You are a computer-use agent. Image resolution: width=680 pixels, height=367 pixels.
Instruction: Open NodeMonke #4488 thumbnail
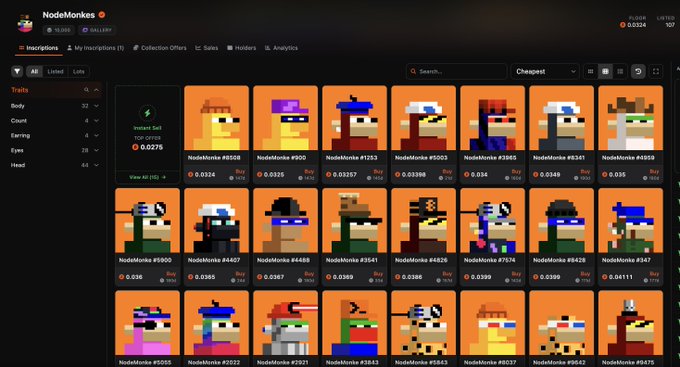(x=285, y=220)
